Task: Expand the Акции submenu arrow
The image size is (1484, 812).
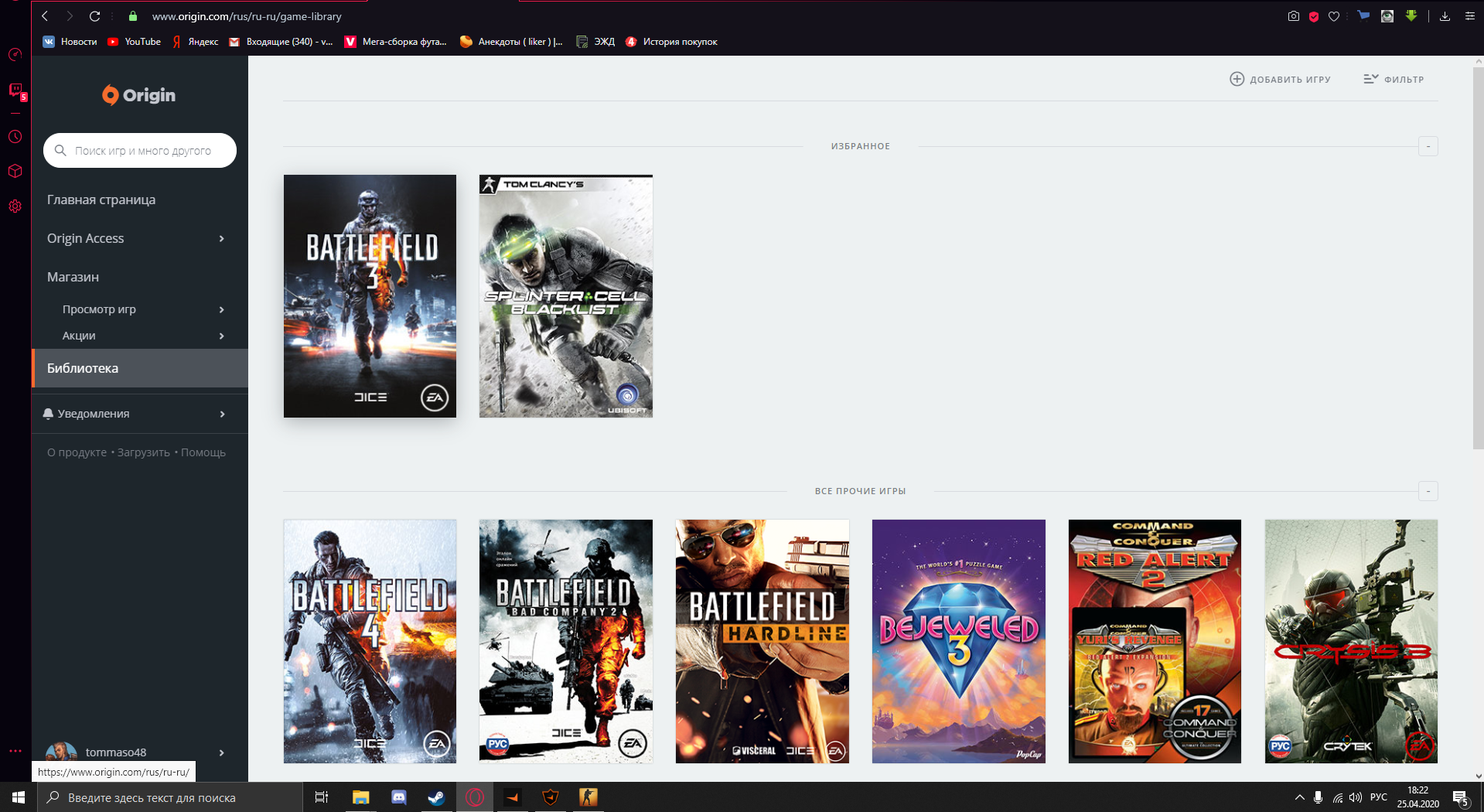Action: [222, 336]
